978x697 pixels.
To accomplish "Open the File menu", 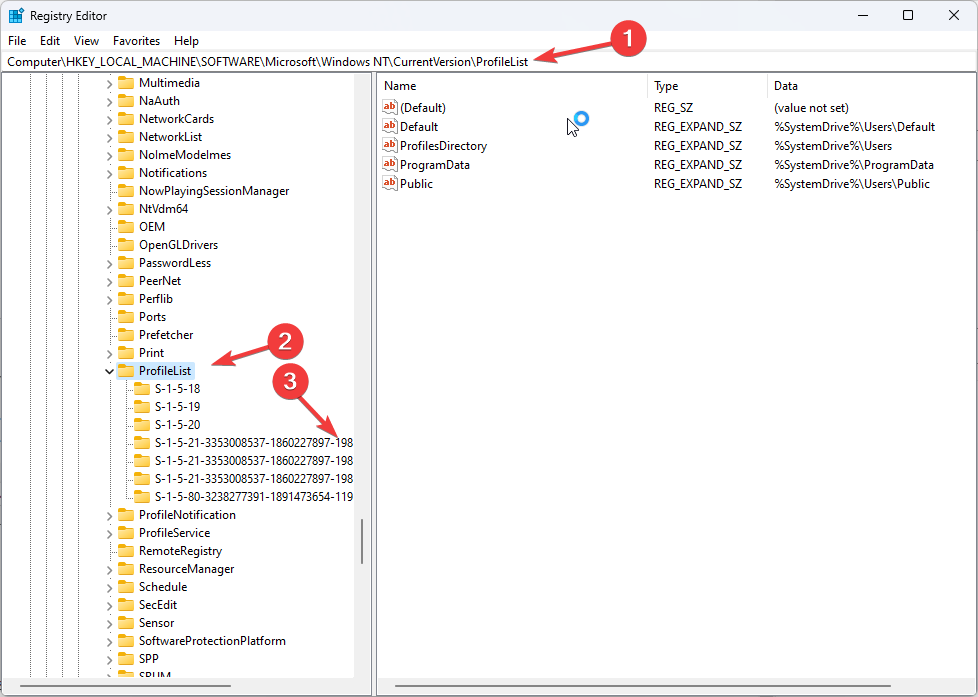I will click(17, 41).
